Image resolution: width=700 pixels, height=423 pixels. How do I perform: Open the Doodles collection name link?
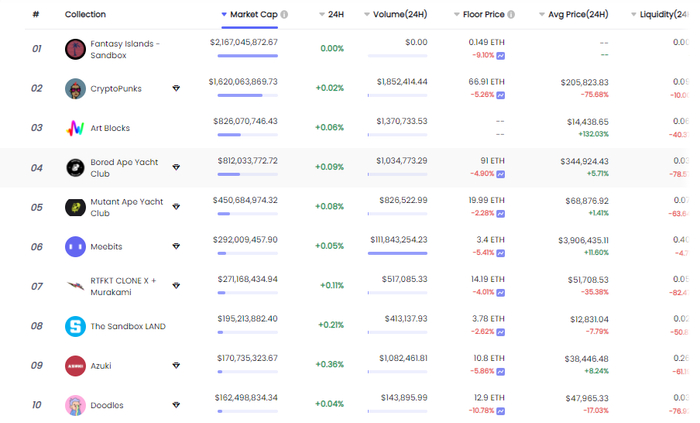(x=107, y=405)
